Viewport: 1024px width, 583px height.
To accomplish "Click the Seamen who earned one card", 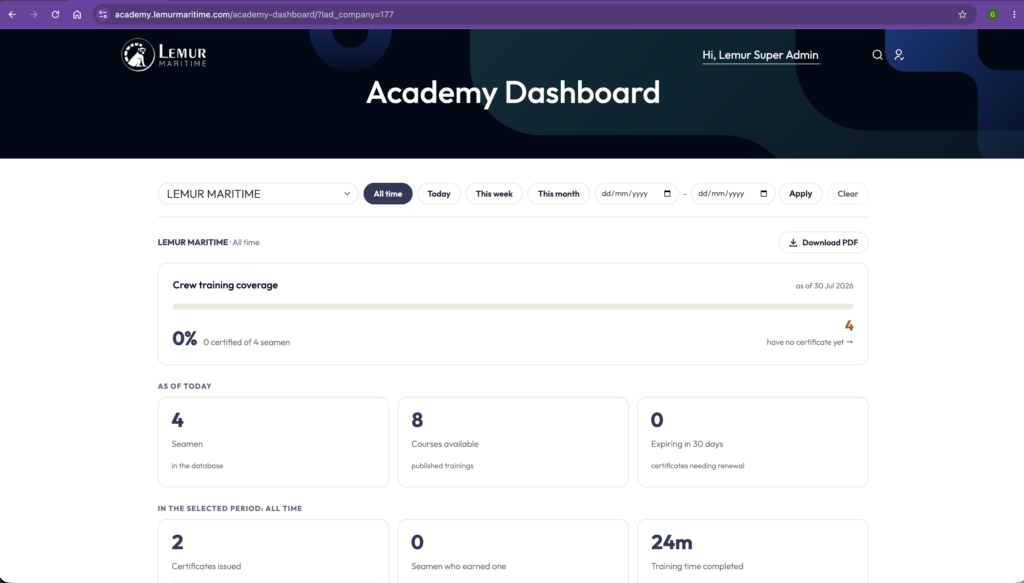I will tap(513, 551).
